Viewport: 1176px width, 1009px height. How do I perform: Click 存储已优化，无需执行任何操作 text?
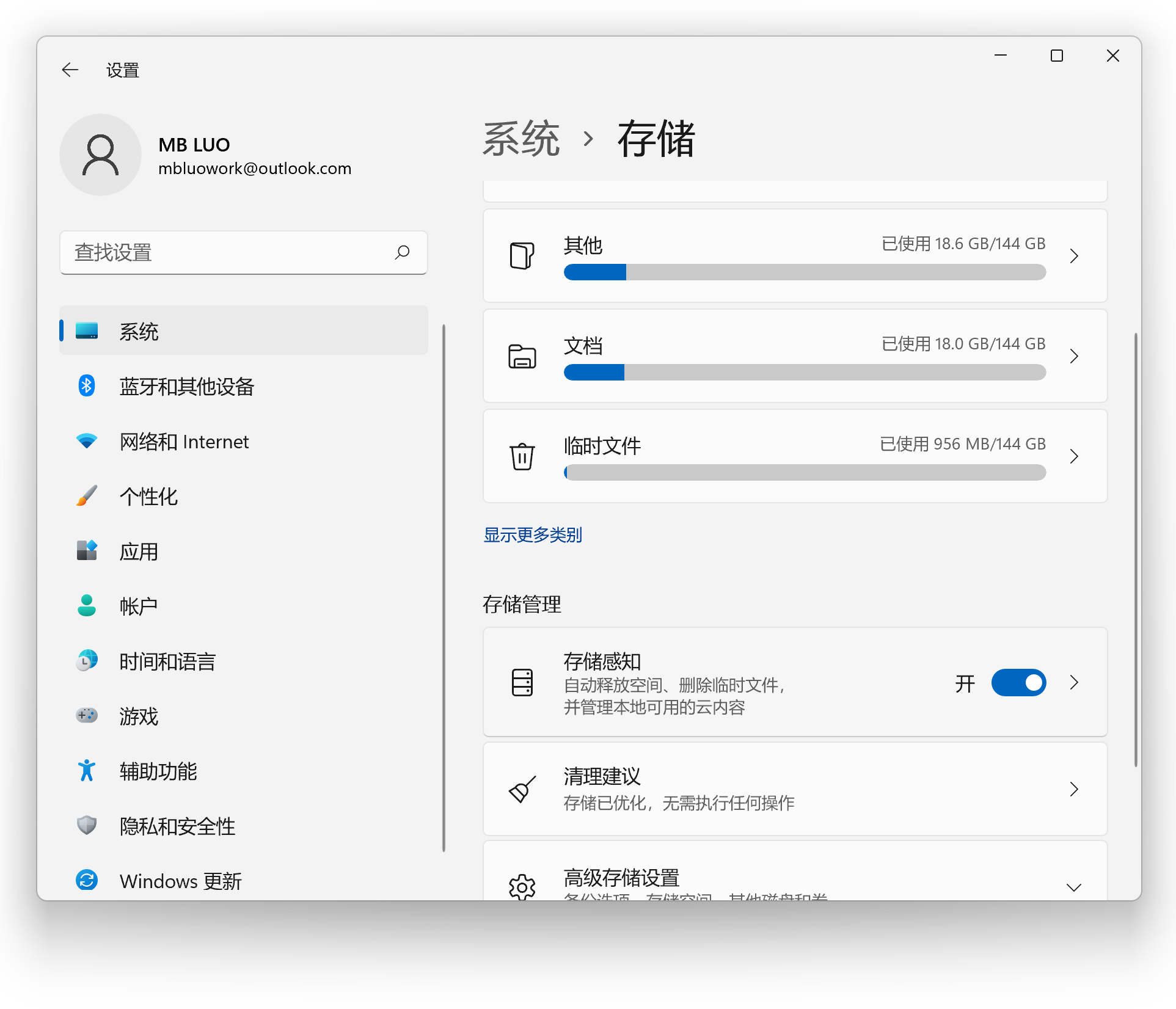(x=679, y=803)
